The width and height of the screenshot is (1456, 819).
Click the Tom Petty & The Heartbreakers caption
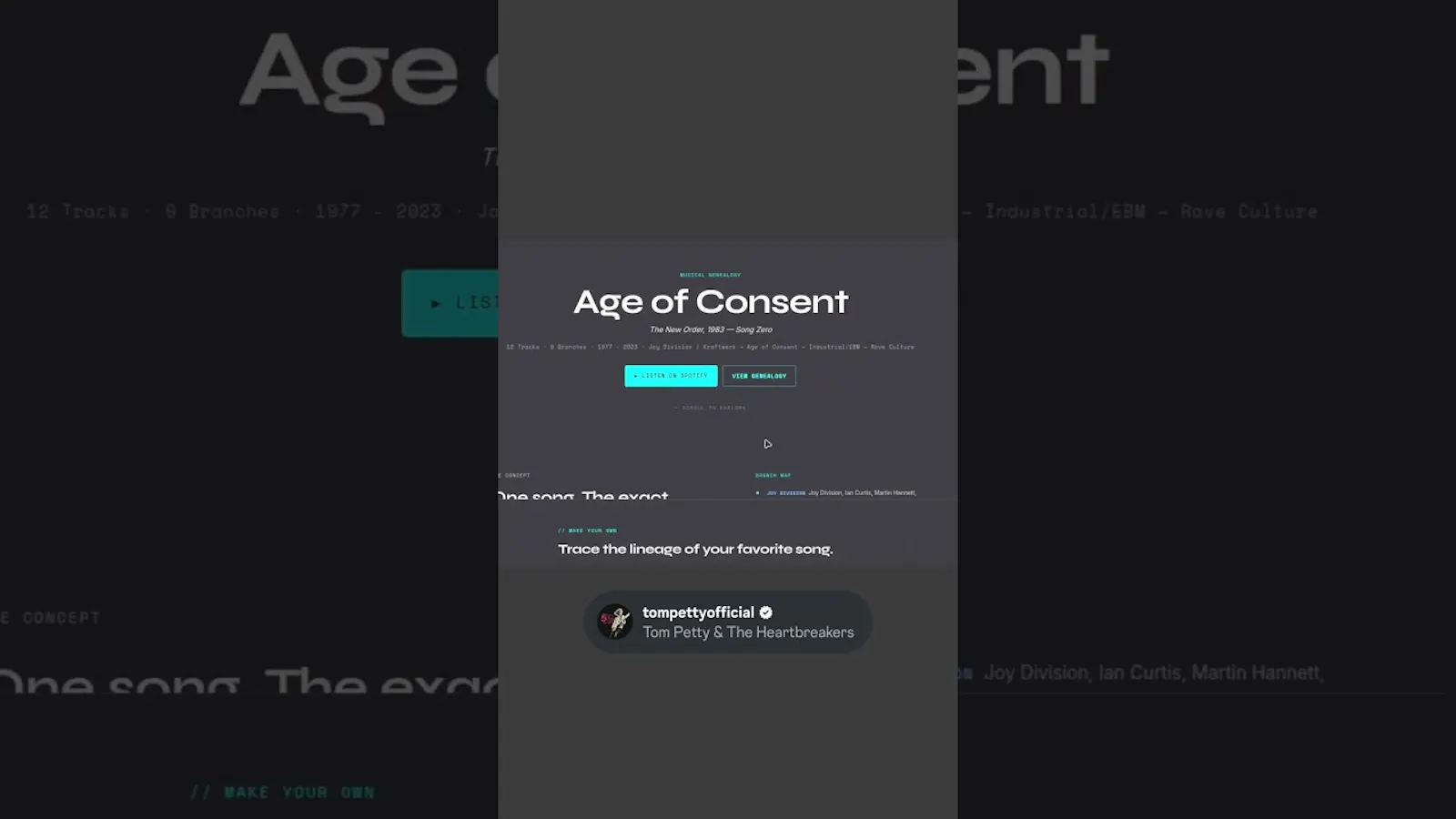748,632
